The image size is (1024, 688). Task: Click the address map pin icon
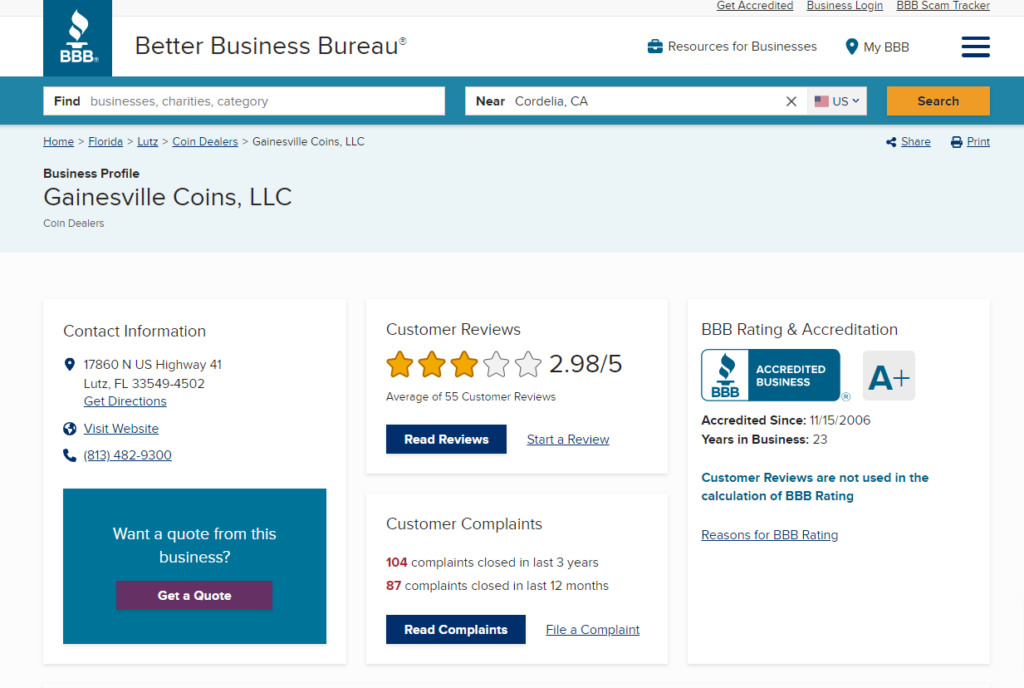pos(70,364)
